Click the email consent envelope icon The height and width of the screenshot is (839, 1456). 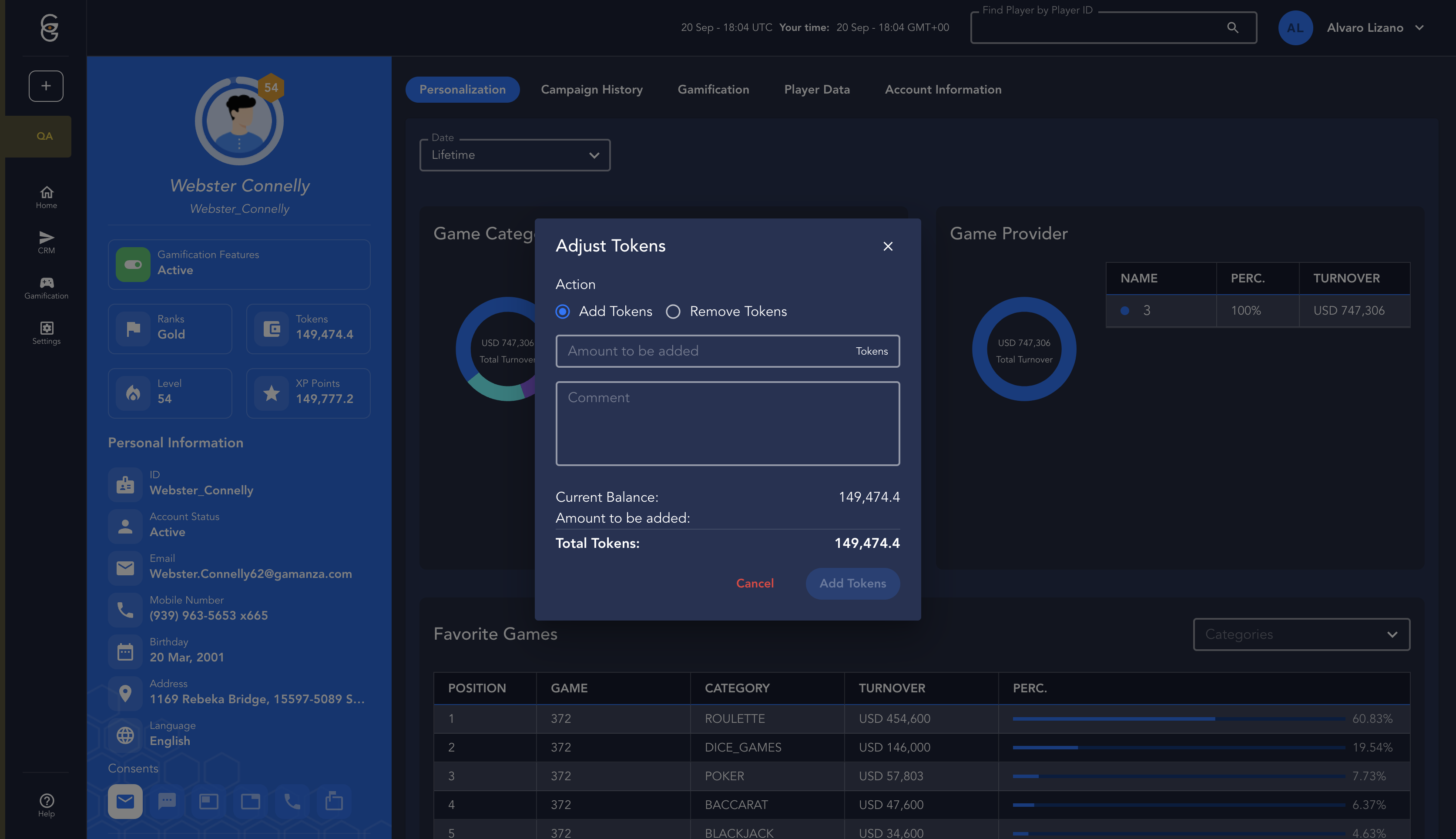125,801
